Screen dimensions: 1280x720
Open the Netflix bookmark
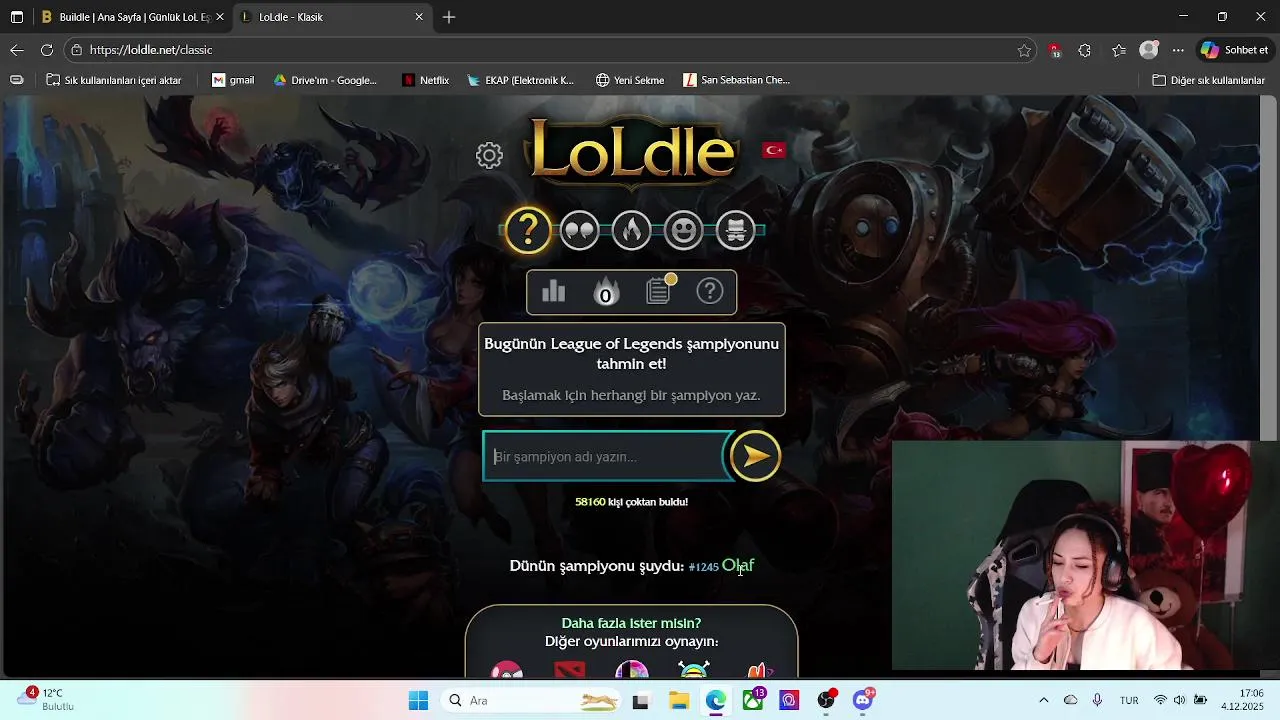(x=425, y=80)
